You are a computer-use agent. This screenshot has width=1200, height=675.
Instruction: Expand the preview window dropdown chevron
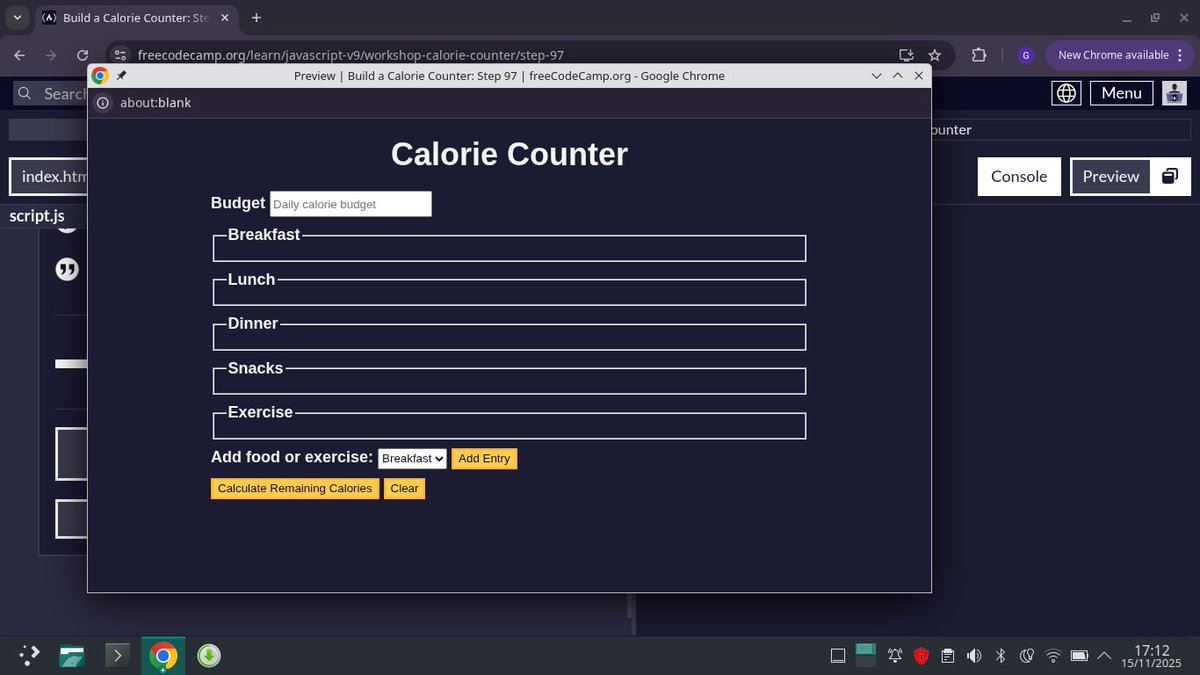point(876,75)
